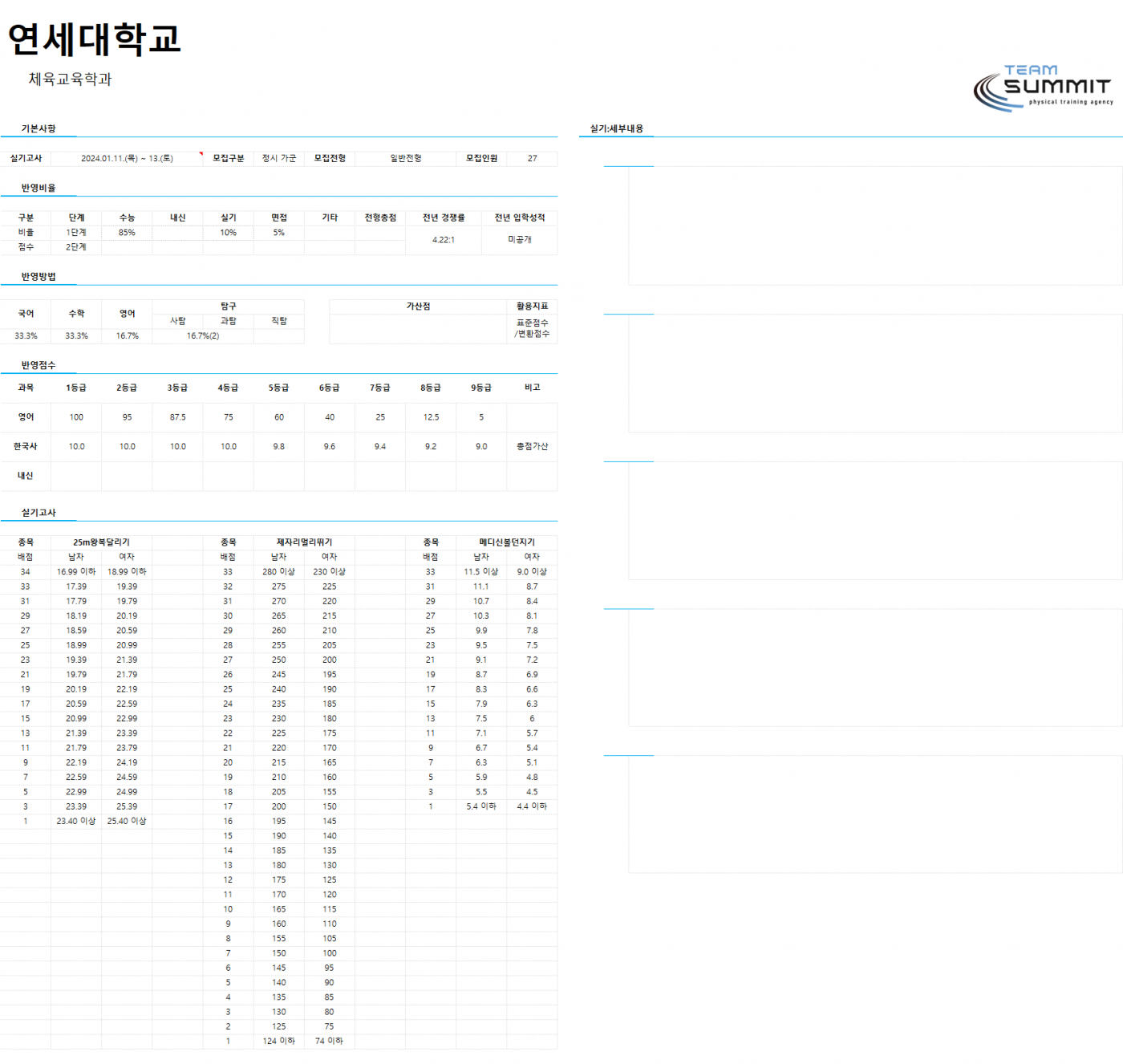Select the 체육교육학과 department subtitle
Viewport: 1123px width, 1064px height.
click(x=71, y=79)
